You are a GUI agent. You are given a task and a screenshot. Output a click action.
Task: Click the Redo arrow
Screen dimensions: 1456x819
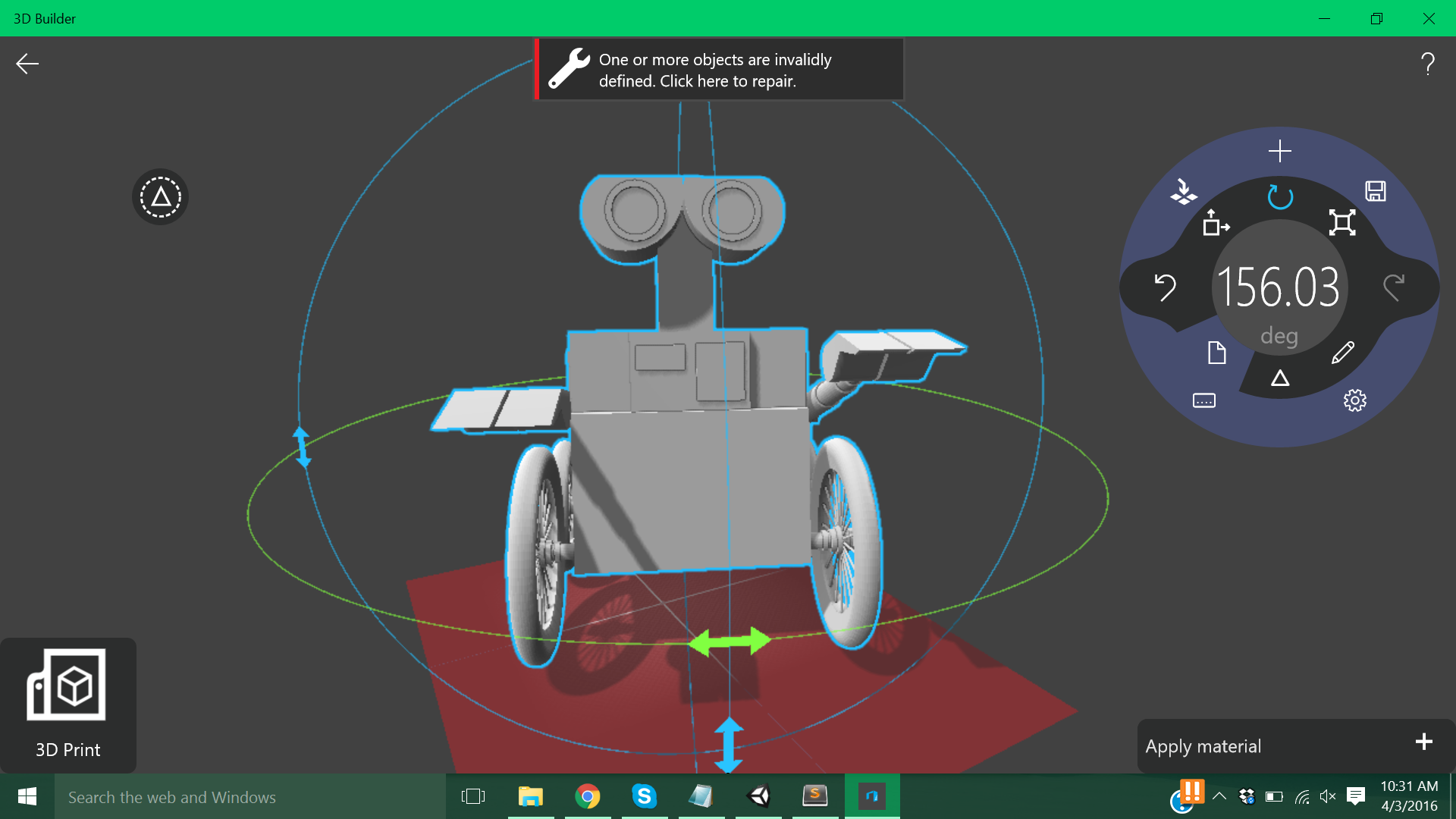[x=1394, y=287]
